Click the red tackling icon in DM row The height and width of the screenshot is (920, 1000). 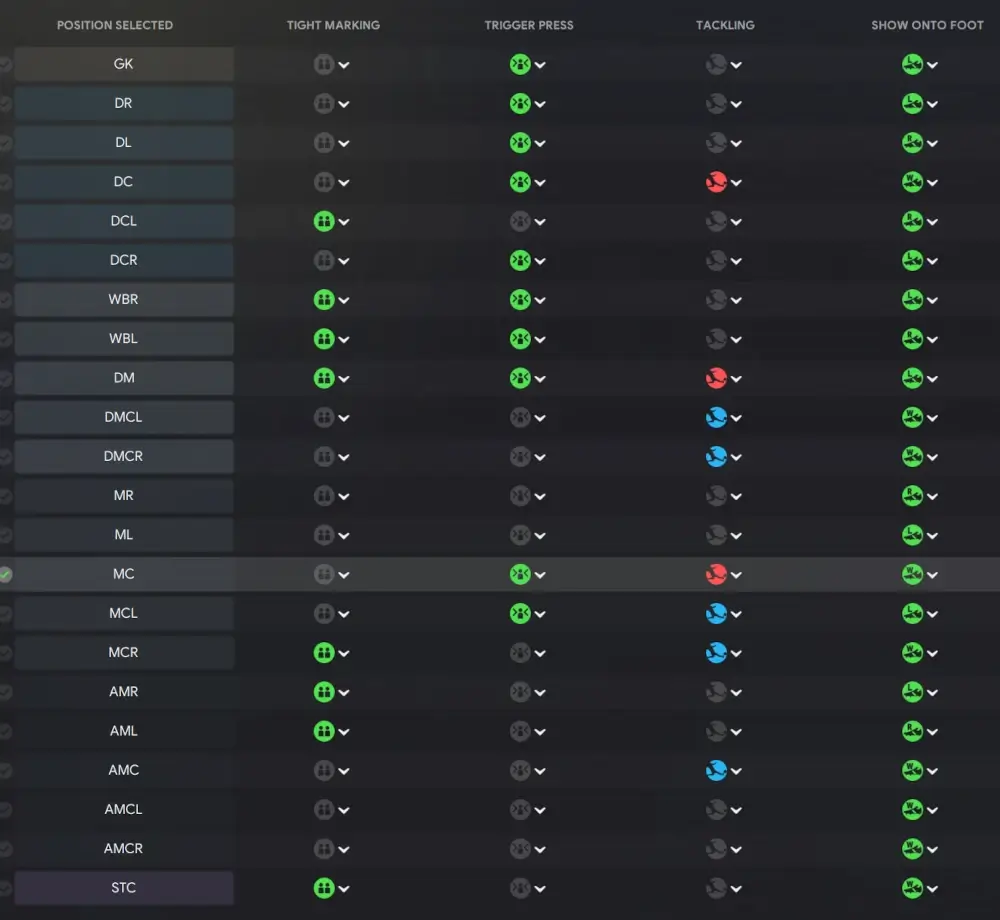[x=716, y=378]
